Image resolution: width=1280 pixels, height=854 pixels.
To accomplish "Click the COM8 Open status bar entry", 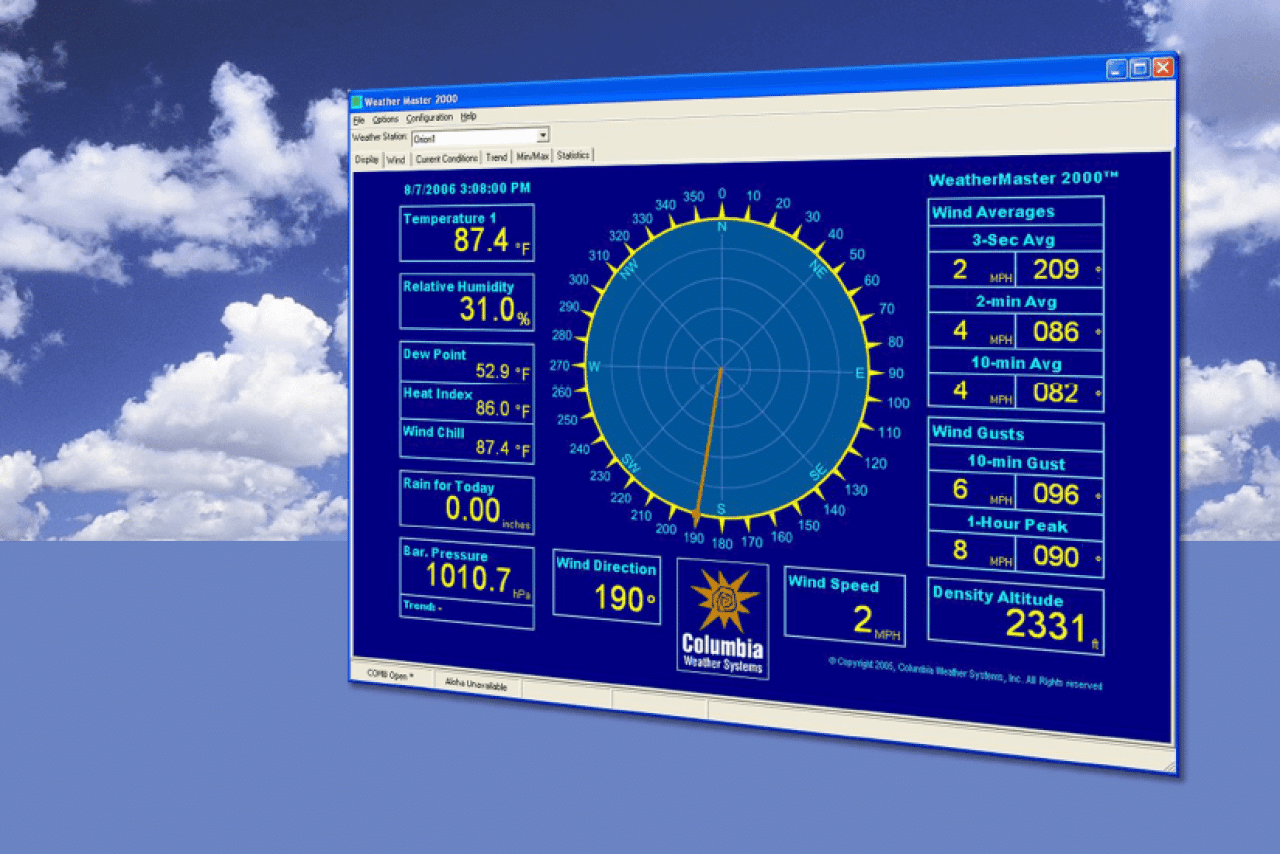I will tap(390, 675).
